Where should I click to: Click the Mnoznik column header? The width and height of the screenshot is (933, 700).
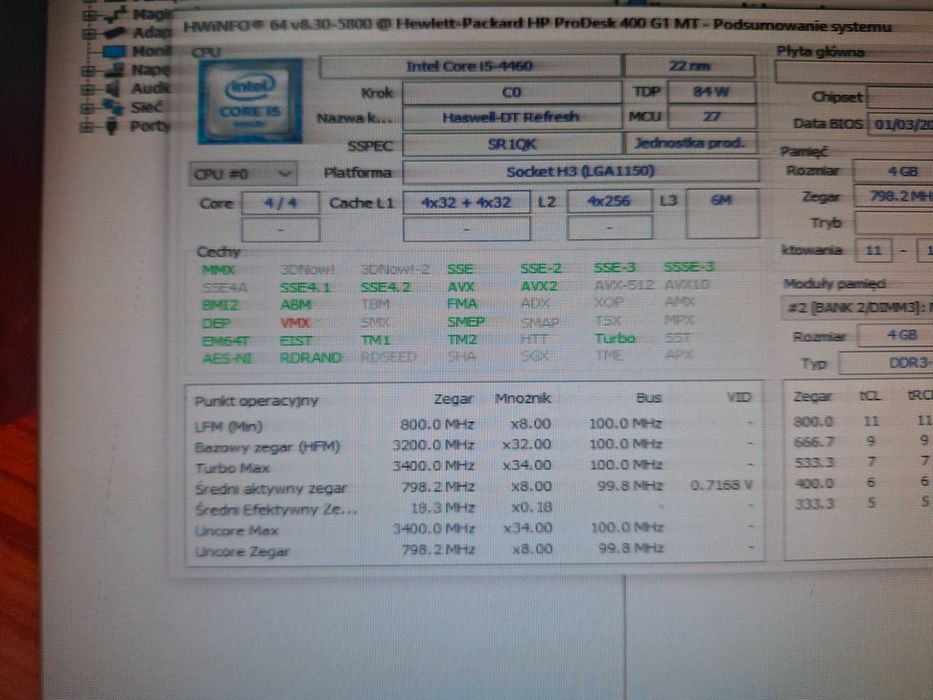point(522,398)
